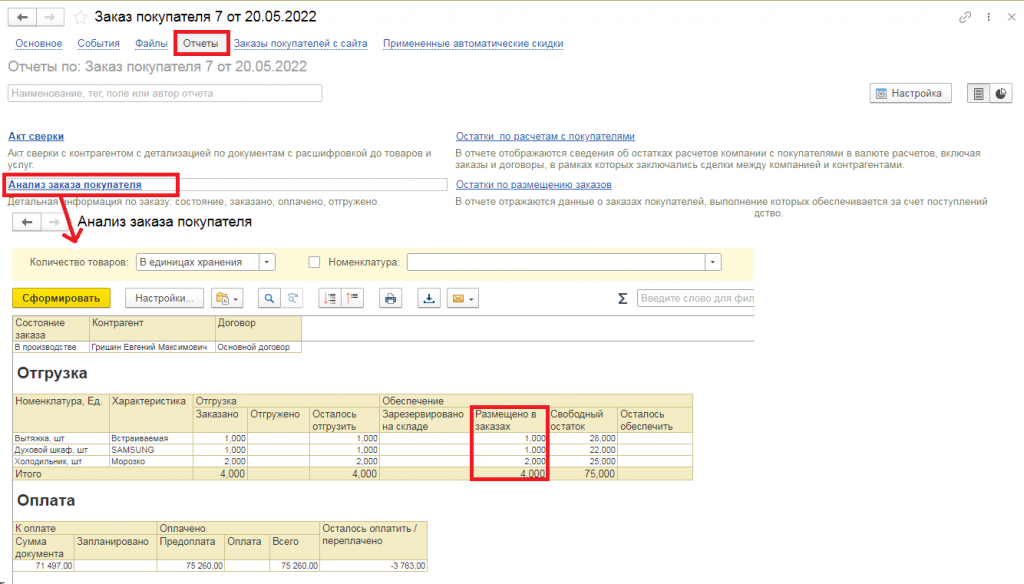Select the Духовой шкаф, шт cell
The height and width of the screenshot is (584, 1024).
tap(61, 450)
